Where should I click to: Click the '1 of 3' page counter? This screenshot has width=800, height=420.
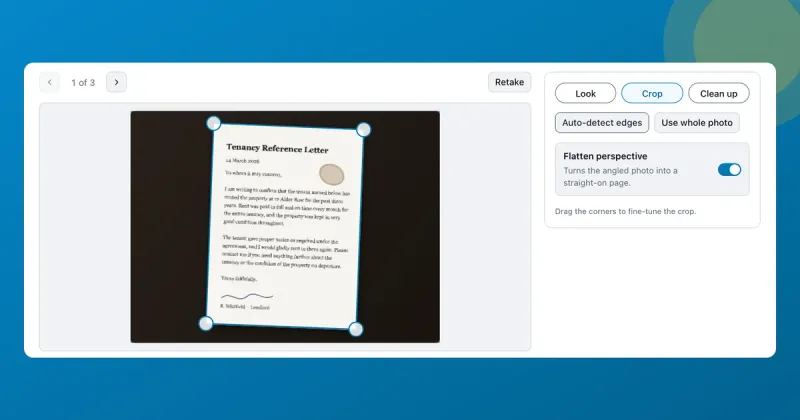pyautogui.click(x=83, y=83)
